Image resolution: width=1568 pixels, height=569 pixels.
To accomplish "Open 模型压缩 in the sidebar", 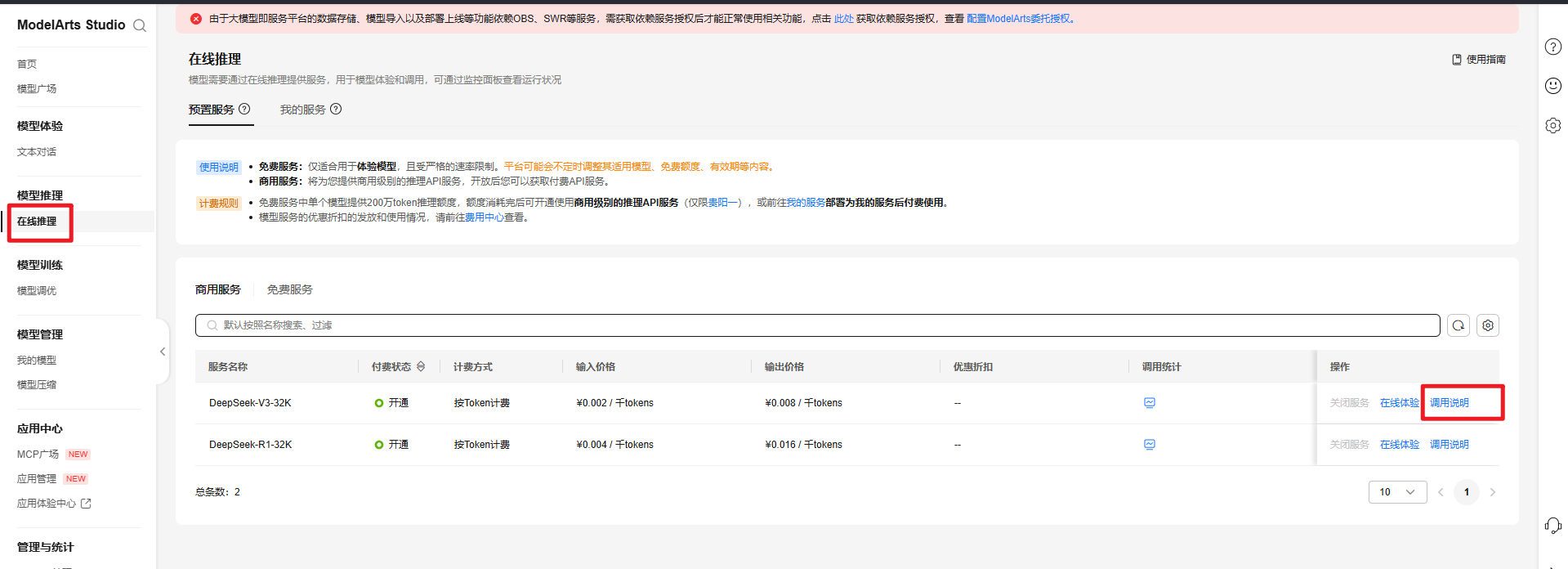I will (x=37, y=385).
